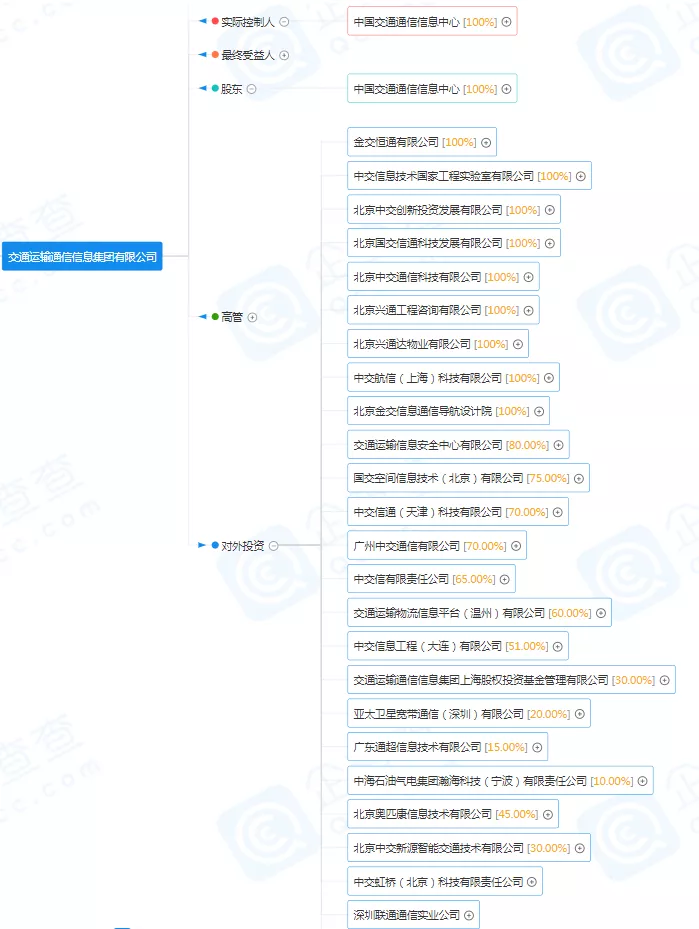Screen dimensions: 699x929
Task: Click the green dot beside 高管
Action: 215,316
